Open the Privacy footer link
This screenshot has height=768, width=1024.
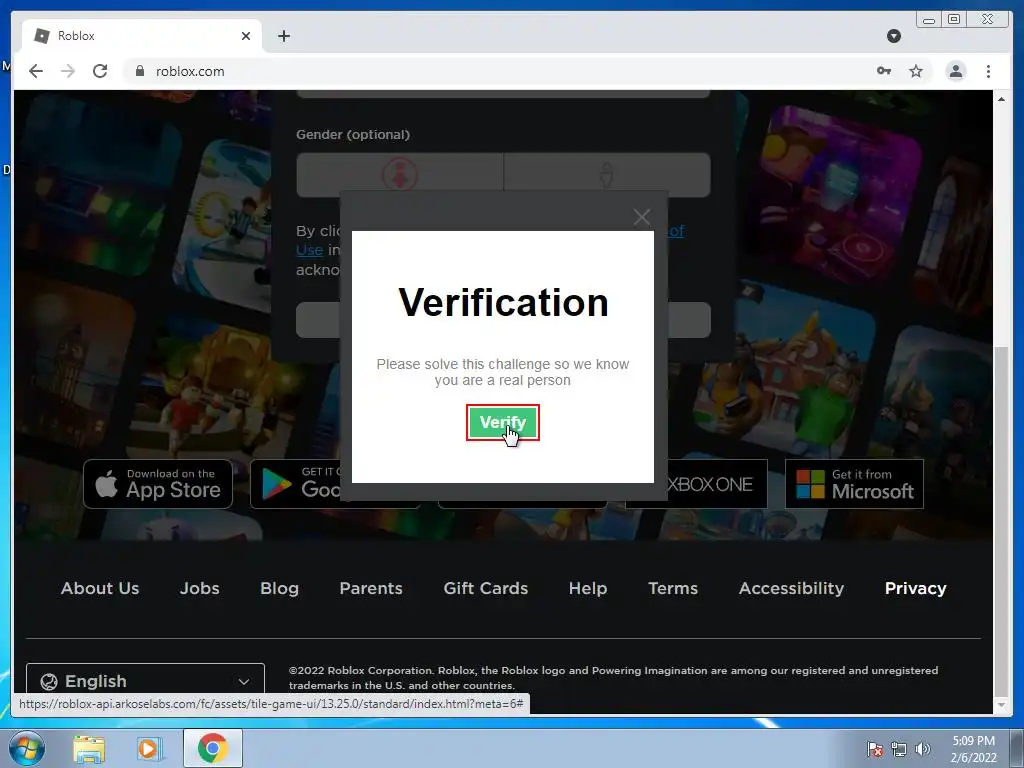[x=916, y=588]
